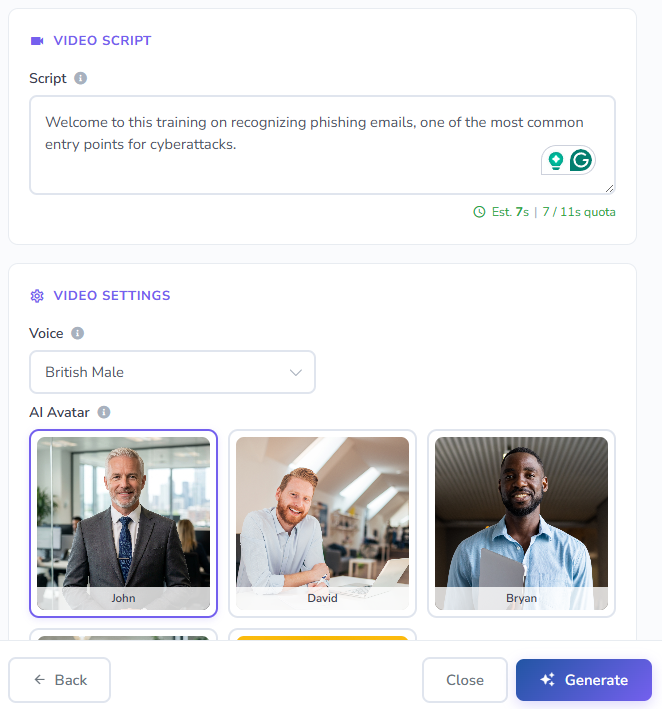Click the green lightbulb suggestion icon
Viewport: 662px width, 709px height.
[556, 160]
